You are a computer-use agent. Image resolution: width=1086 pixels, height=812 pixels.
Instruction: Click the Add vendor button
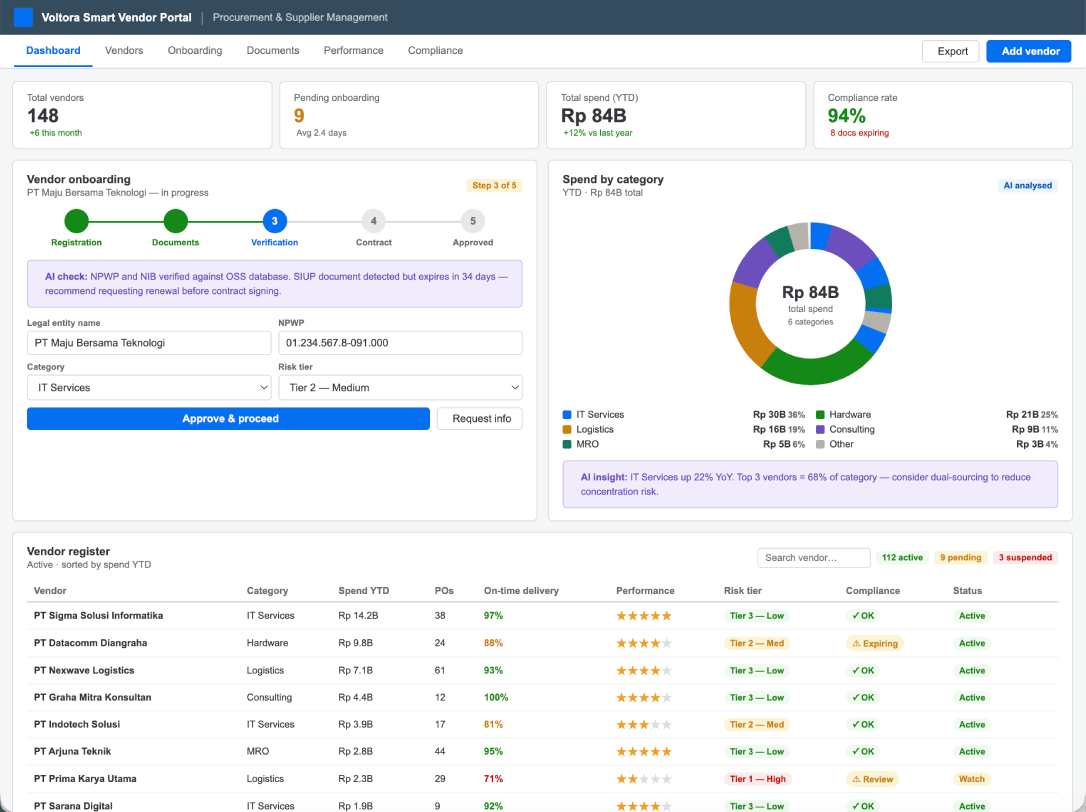pyautogui.click(x=1029, y=51)
